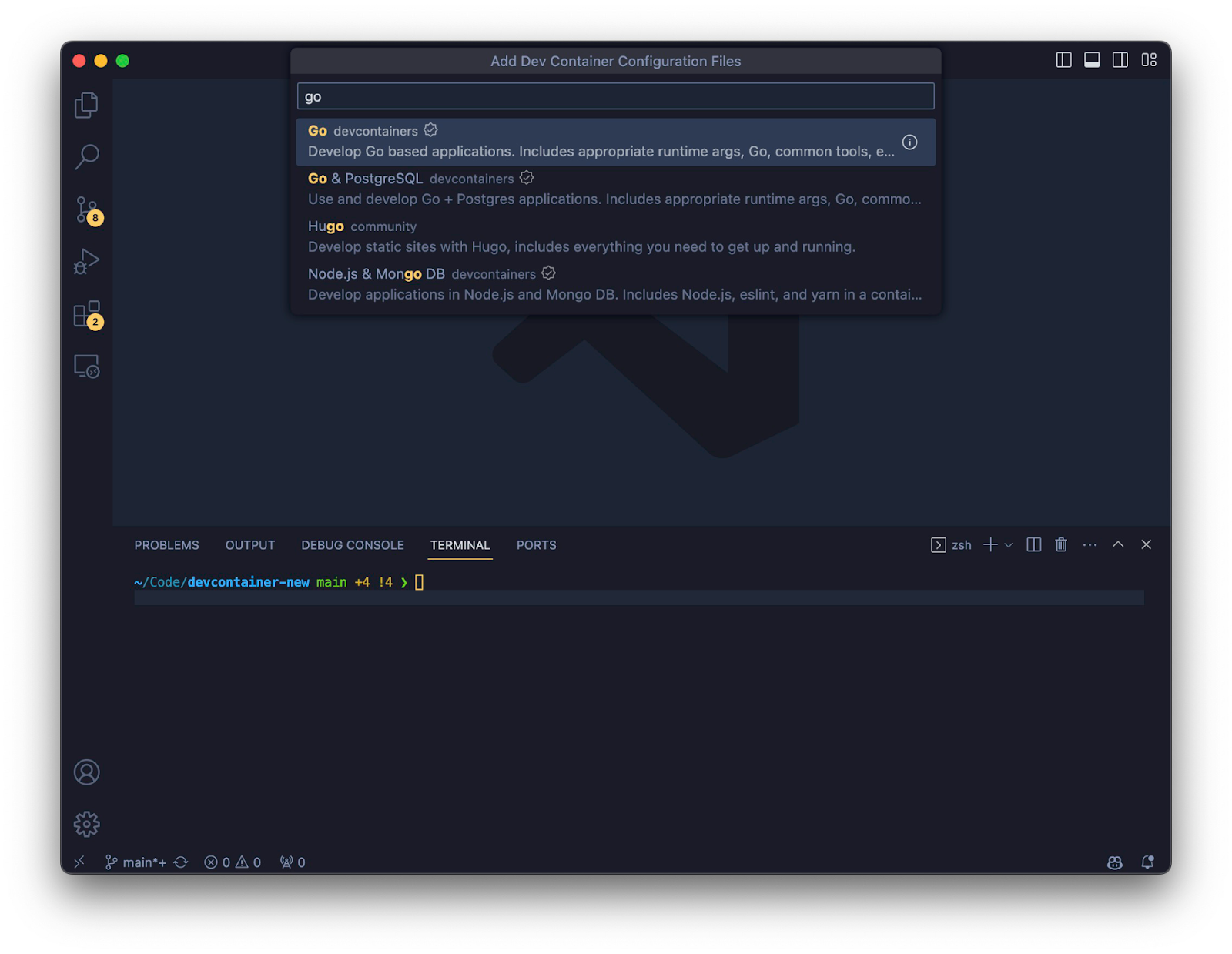Open Source Control with 8 changes

(87, 209)
